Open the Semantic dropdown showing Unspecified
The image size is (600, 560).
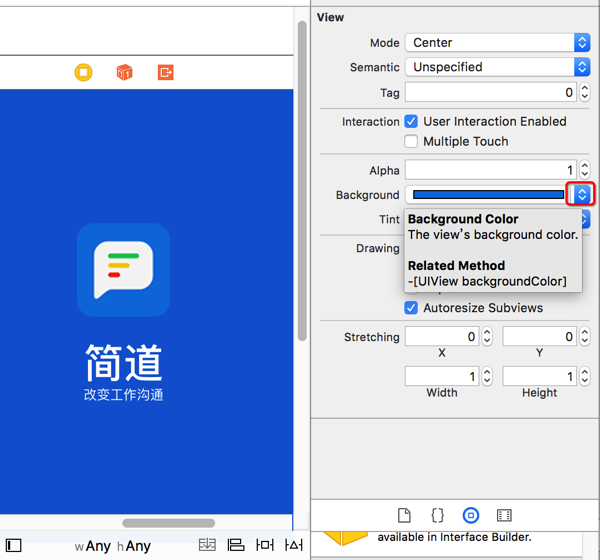497,67
